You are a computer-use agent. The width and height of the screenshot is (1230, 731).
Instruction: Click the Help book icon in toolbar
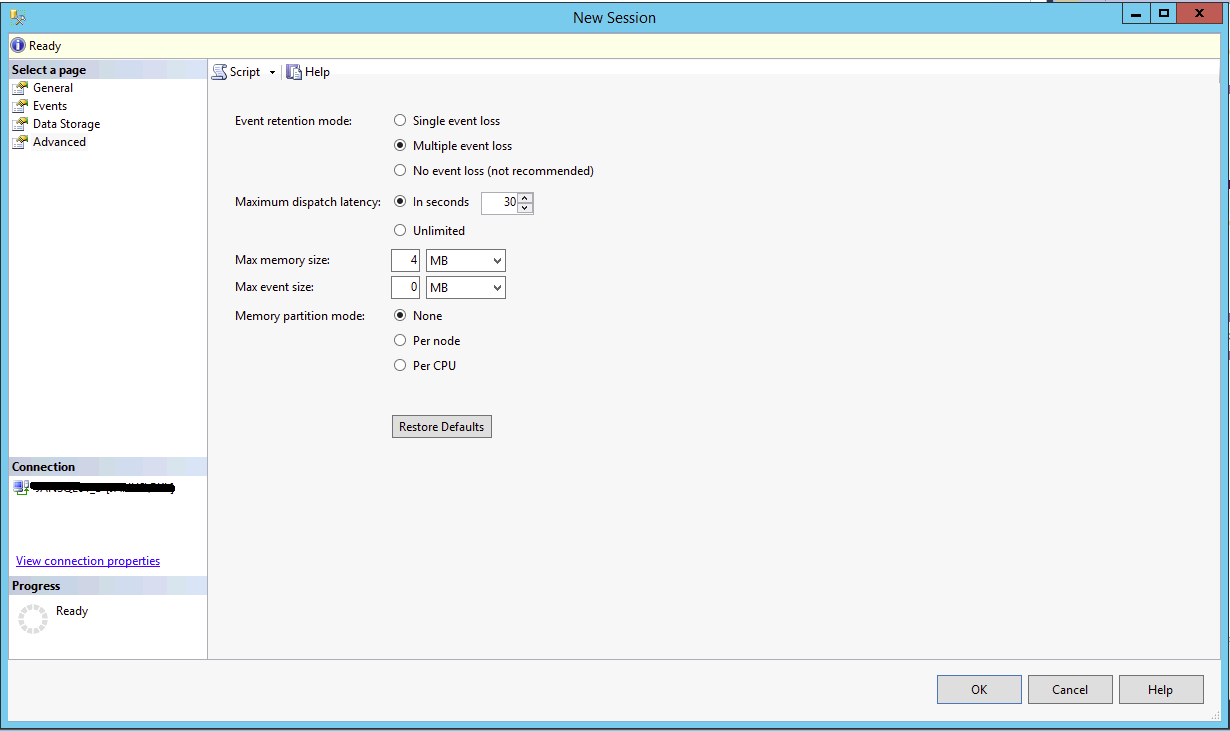(x=294, y=72)
